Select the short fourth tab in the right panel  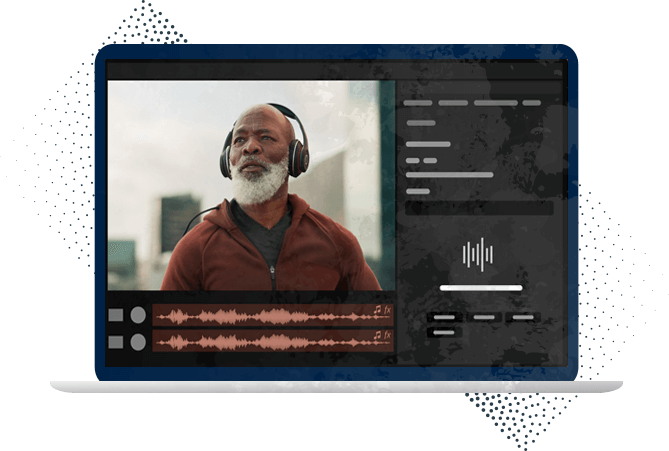(x=531, y=103)
